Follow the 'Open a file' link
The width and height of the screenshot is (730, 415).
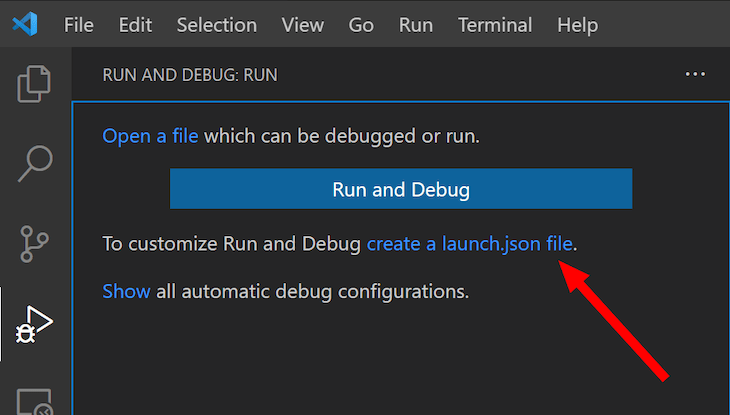[x=150, y=136]
